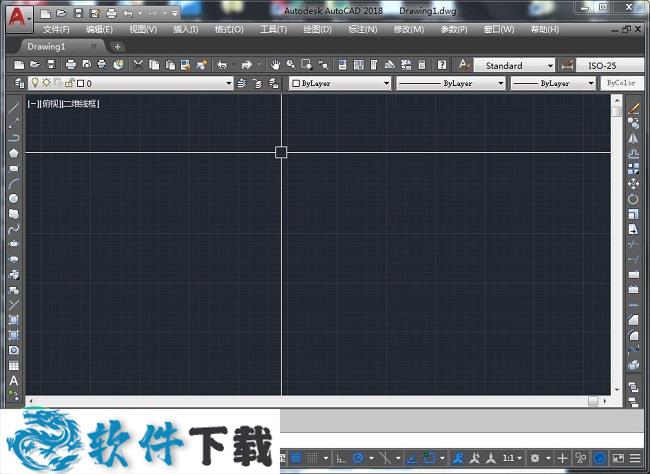Click the horizontal scrollbar left arrow
The width and height of the screenshot is (650, 474).
click(31, 401)
